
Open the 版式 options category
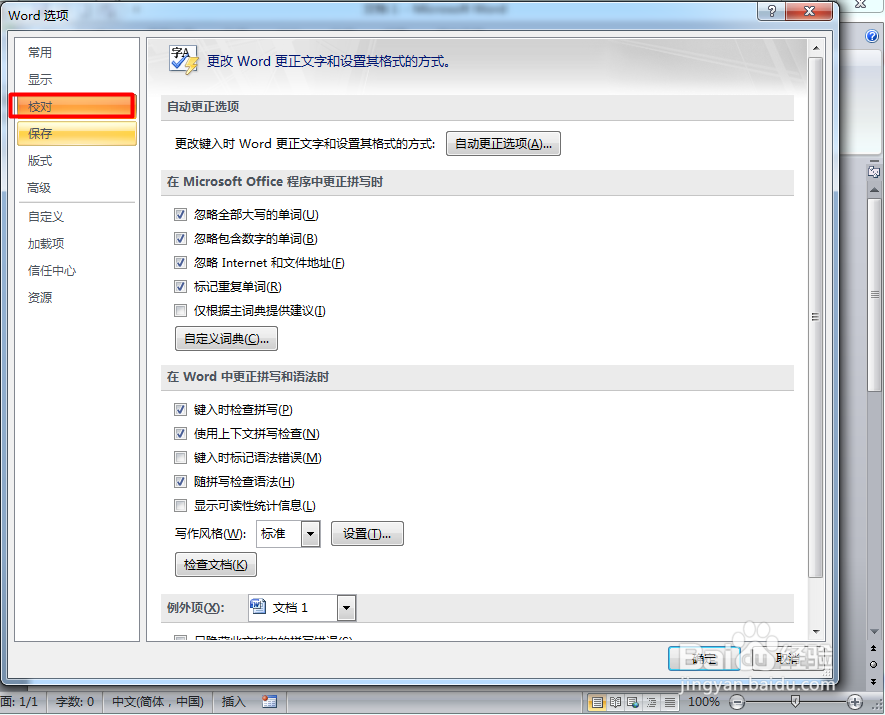(40, 161)
